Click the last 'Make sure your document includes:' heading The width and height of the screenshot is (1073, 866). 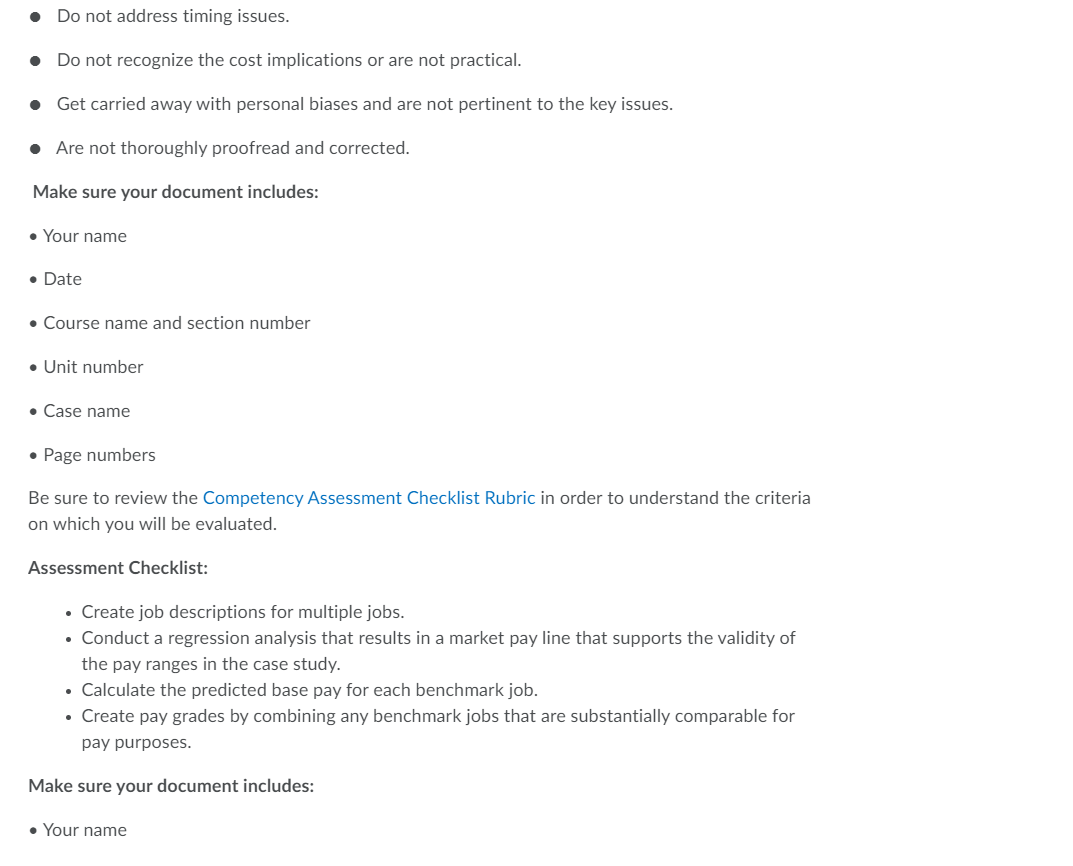pyautogui.click(x=171, y=786)
